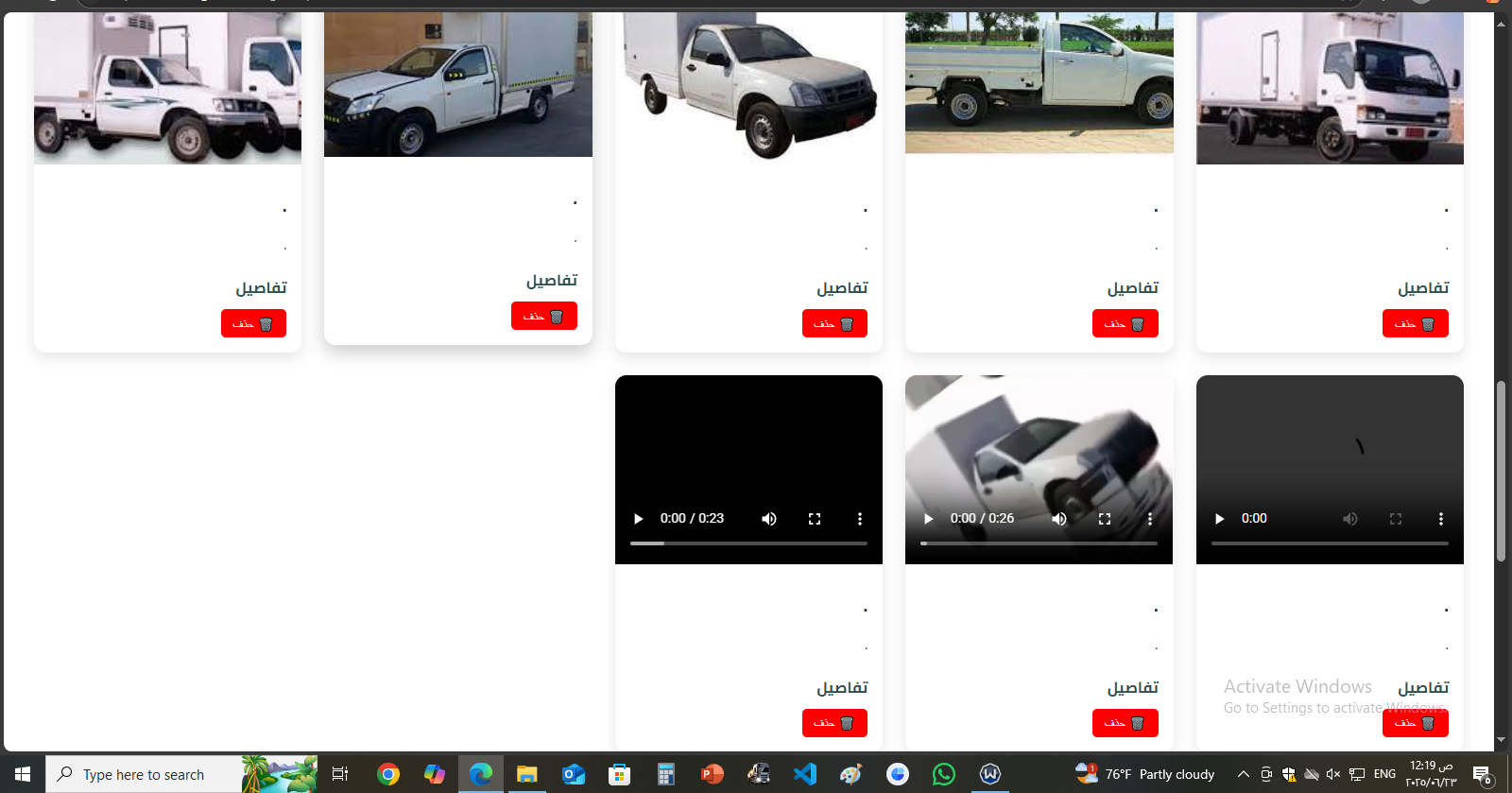The width and height of the screenshot is (1512, 793).
Task: Open Google Chrome from the taskbar
Action: [x=388, y=774]
